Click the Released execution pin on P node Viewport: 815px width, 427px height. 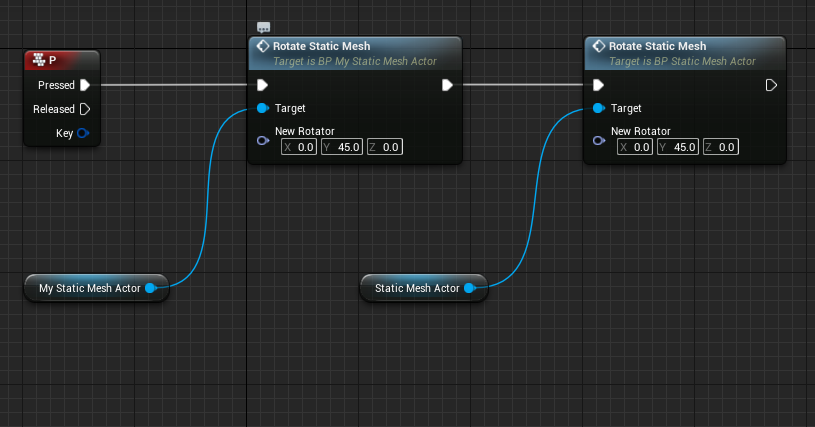click(x=85, y=109)
